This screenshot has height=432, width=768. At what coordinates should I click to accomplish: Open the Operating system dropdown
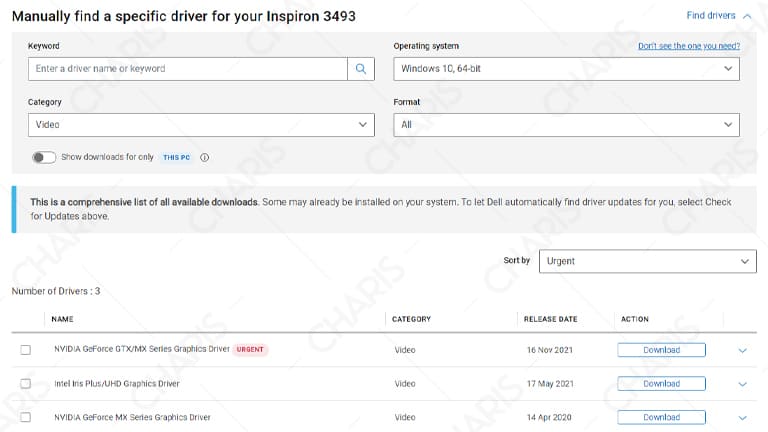(567, 69)
